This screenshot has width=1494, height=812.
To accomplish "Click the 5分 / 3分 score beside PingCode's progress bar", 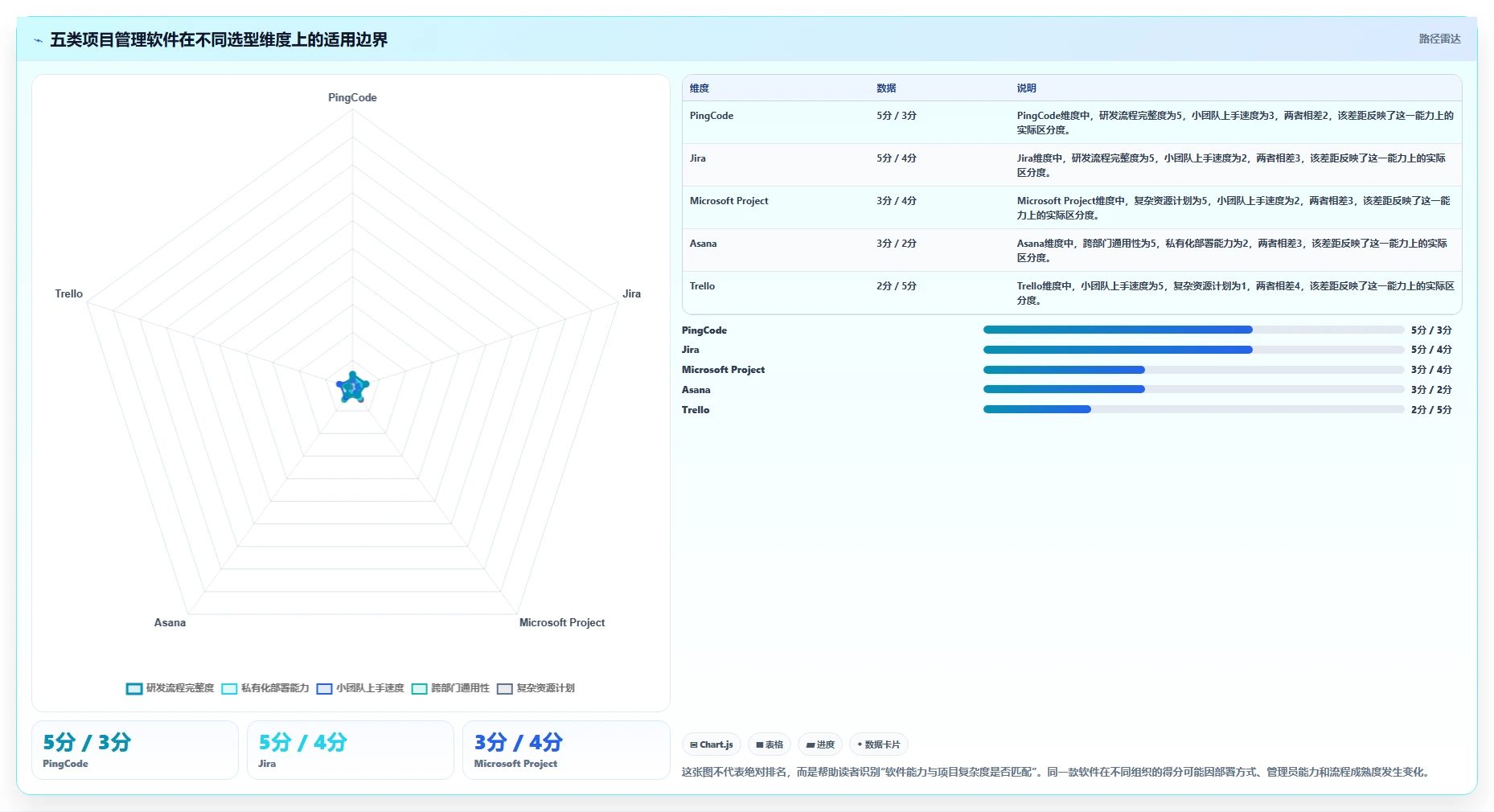I will [x=1431, y=330].
